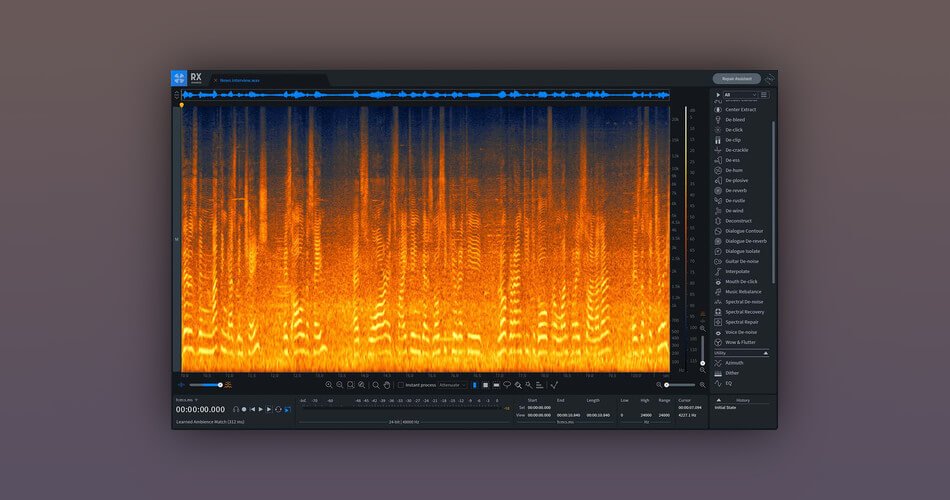950x500 pixels.
Task: Click the Magic Wand selection tool
Action: click(x=529, y=385)
